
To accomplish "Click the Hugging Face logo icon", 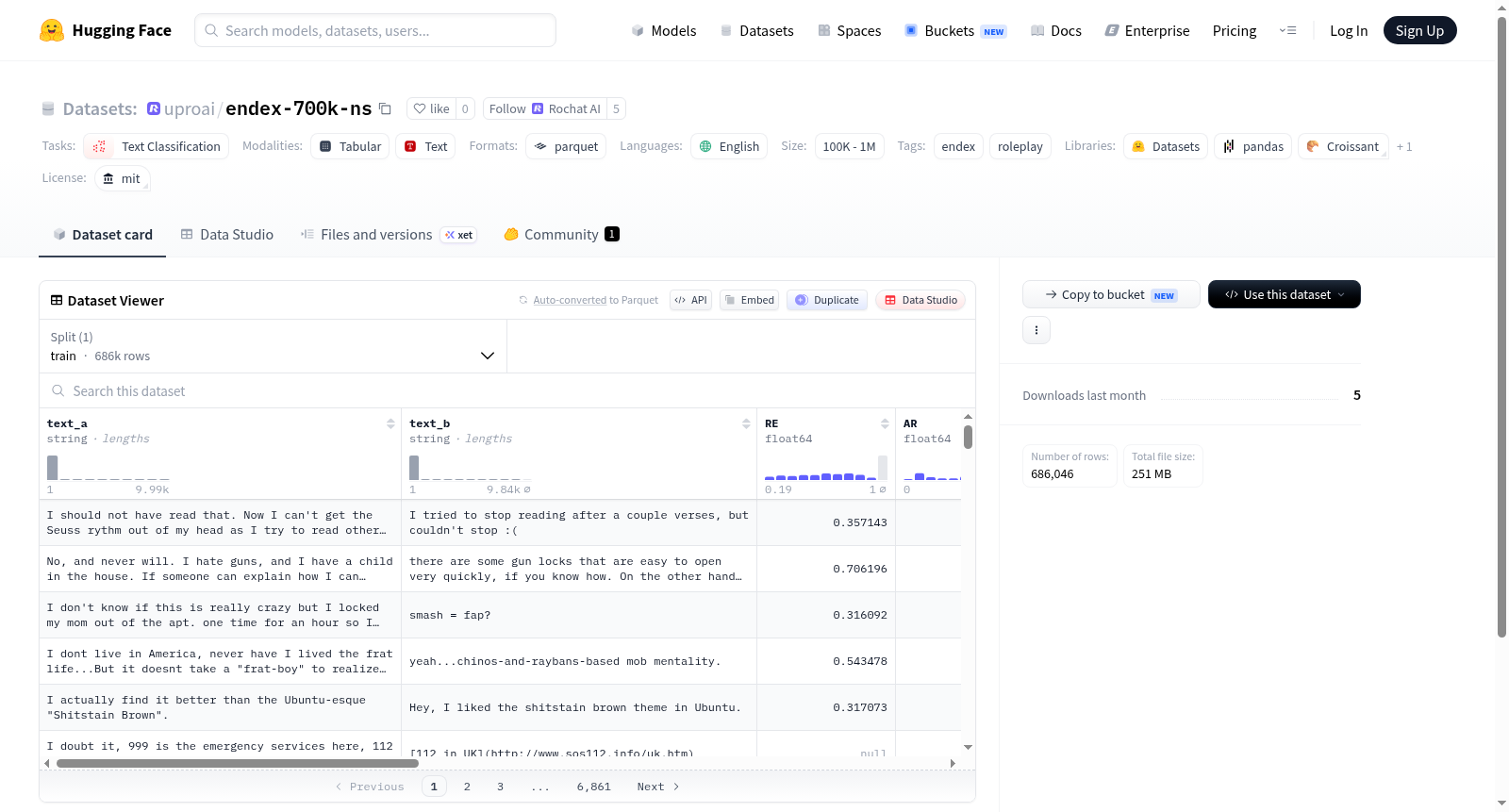I will coord(52,30).
